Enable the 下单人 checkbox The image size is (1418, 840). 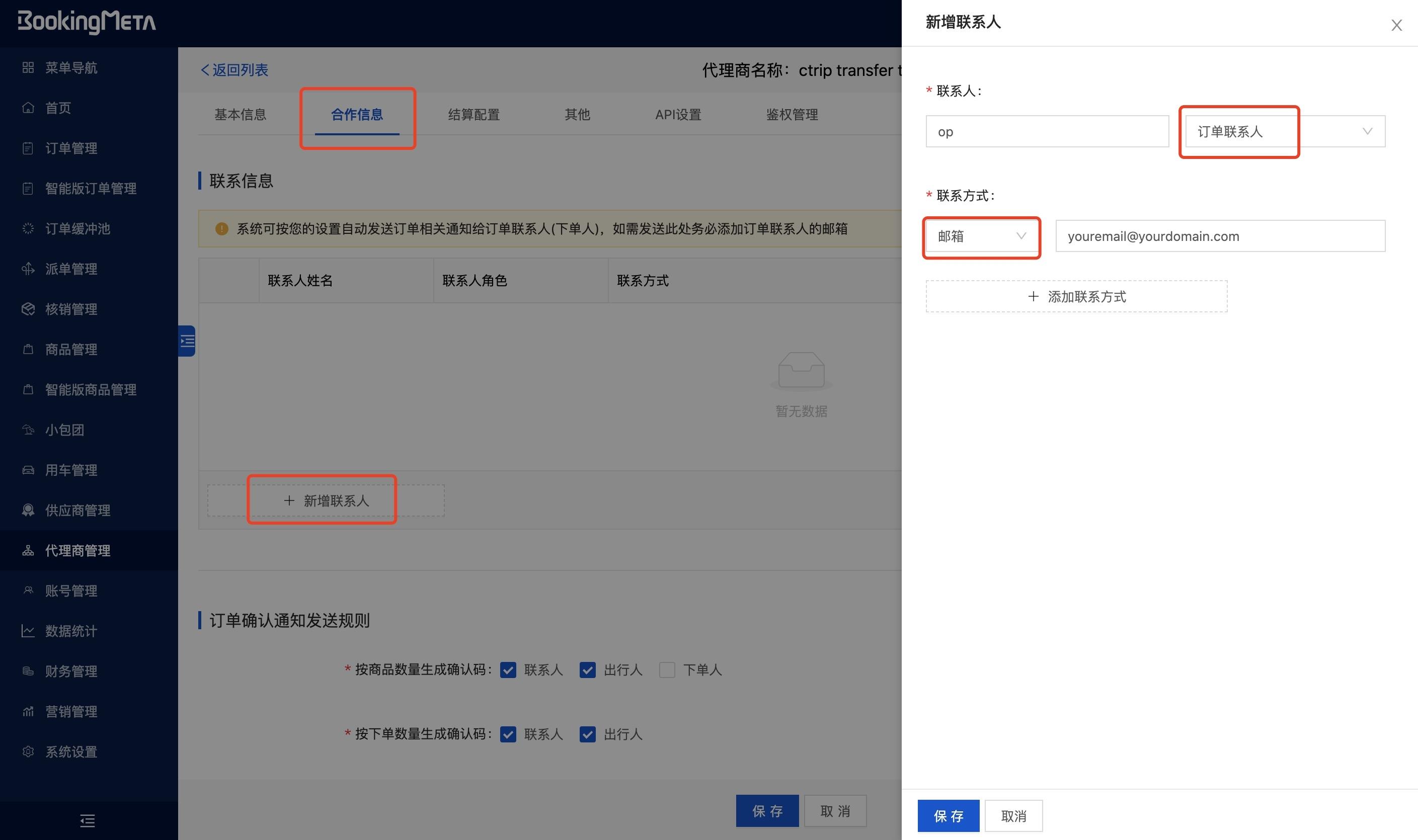point(667,669)
